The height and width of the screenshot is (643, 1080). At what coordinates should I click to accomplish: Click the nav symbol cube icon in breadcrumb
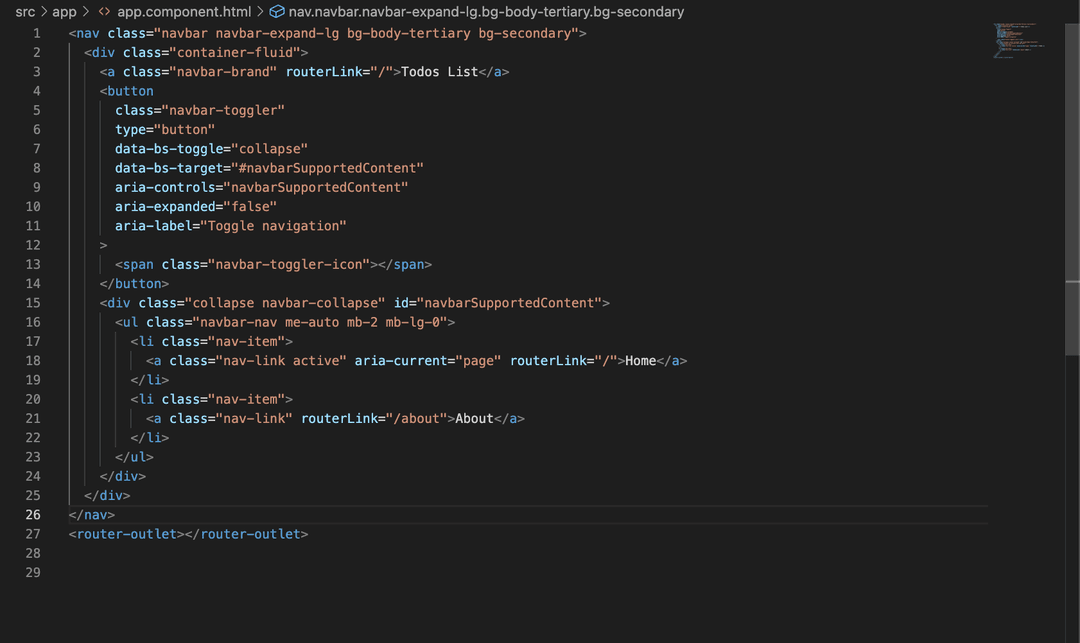[x=277, y=12]
